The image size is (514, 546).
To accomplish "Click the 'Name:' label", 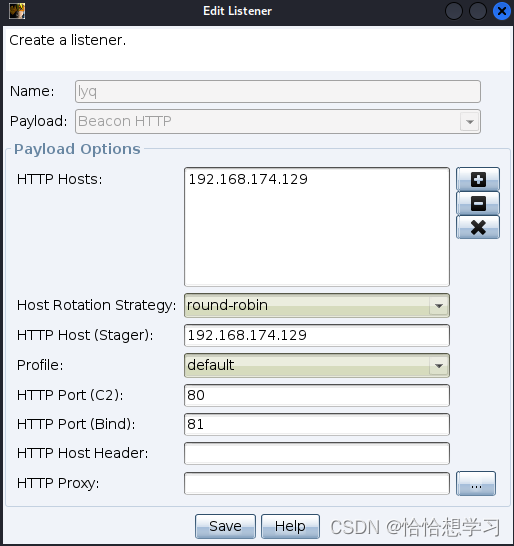I will (32, 92).
